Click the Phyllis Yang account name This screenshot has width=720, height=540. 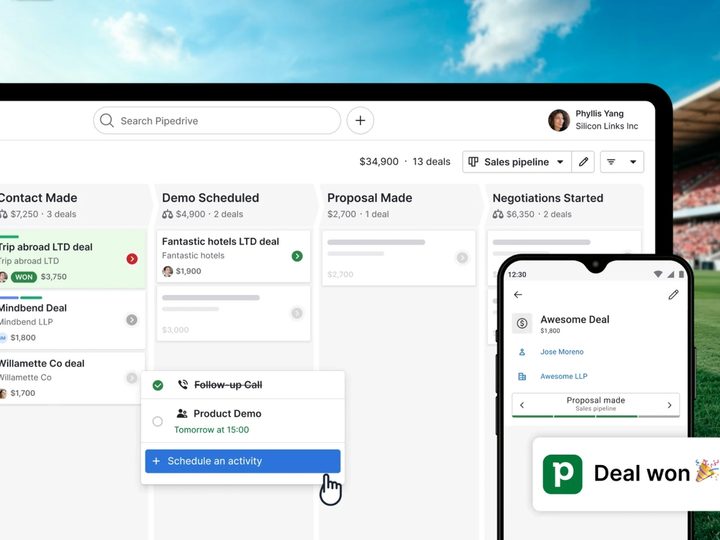coord(600,113)
